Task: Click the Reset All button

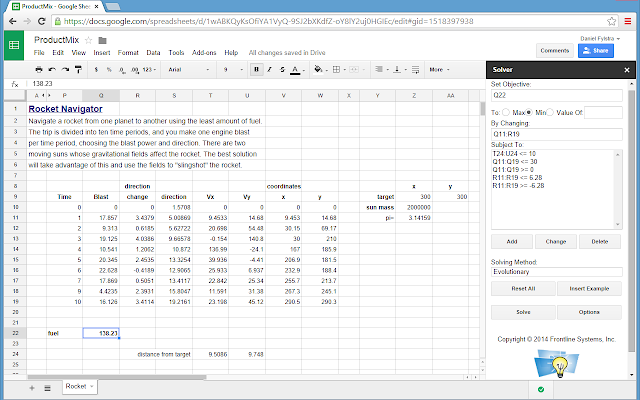Action: (523, 289)
